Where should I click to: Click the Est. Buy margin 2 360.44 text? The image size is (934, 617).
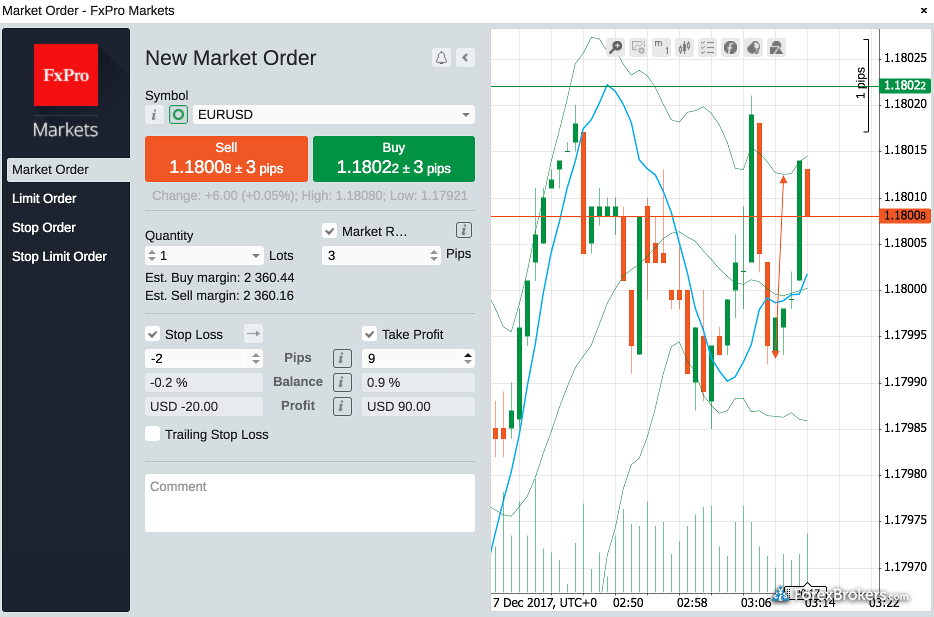(x=220, y=278)
